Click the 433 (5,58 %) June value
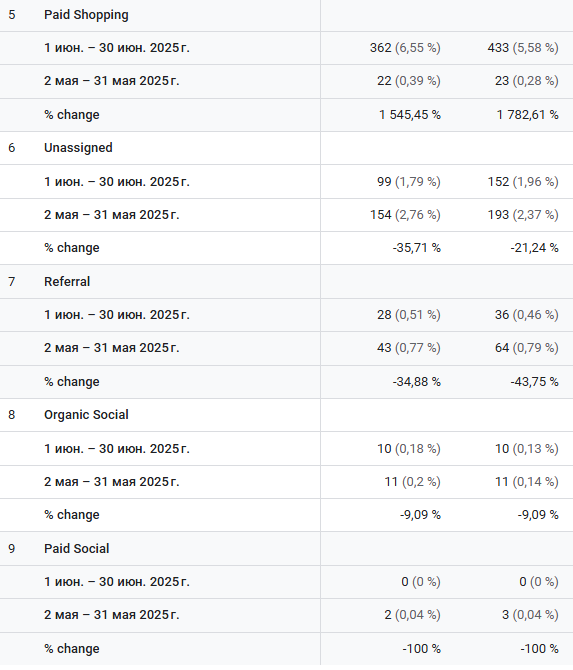573x670 pixels. click(523, 48)
